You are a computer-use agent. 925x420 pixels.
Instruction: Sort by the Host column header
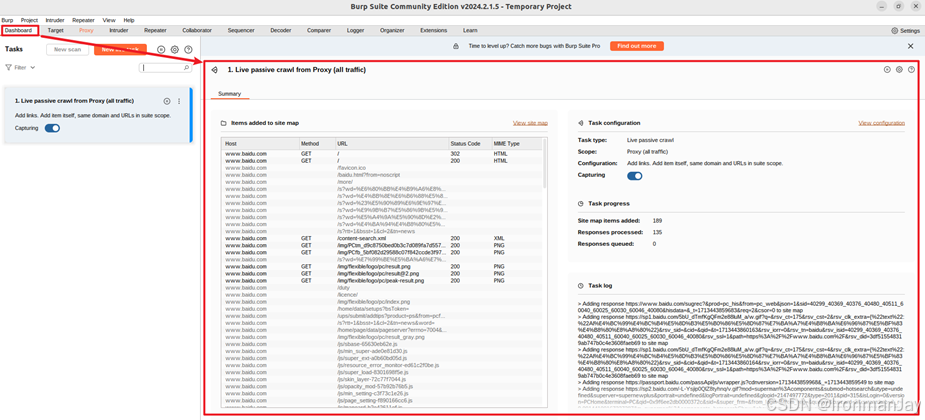[x=260, y=144]
